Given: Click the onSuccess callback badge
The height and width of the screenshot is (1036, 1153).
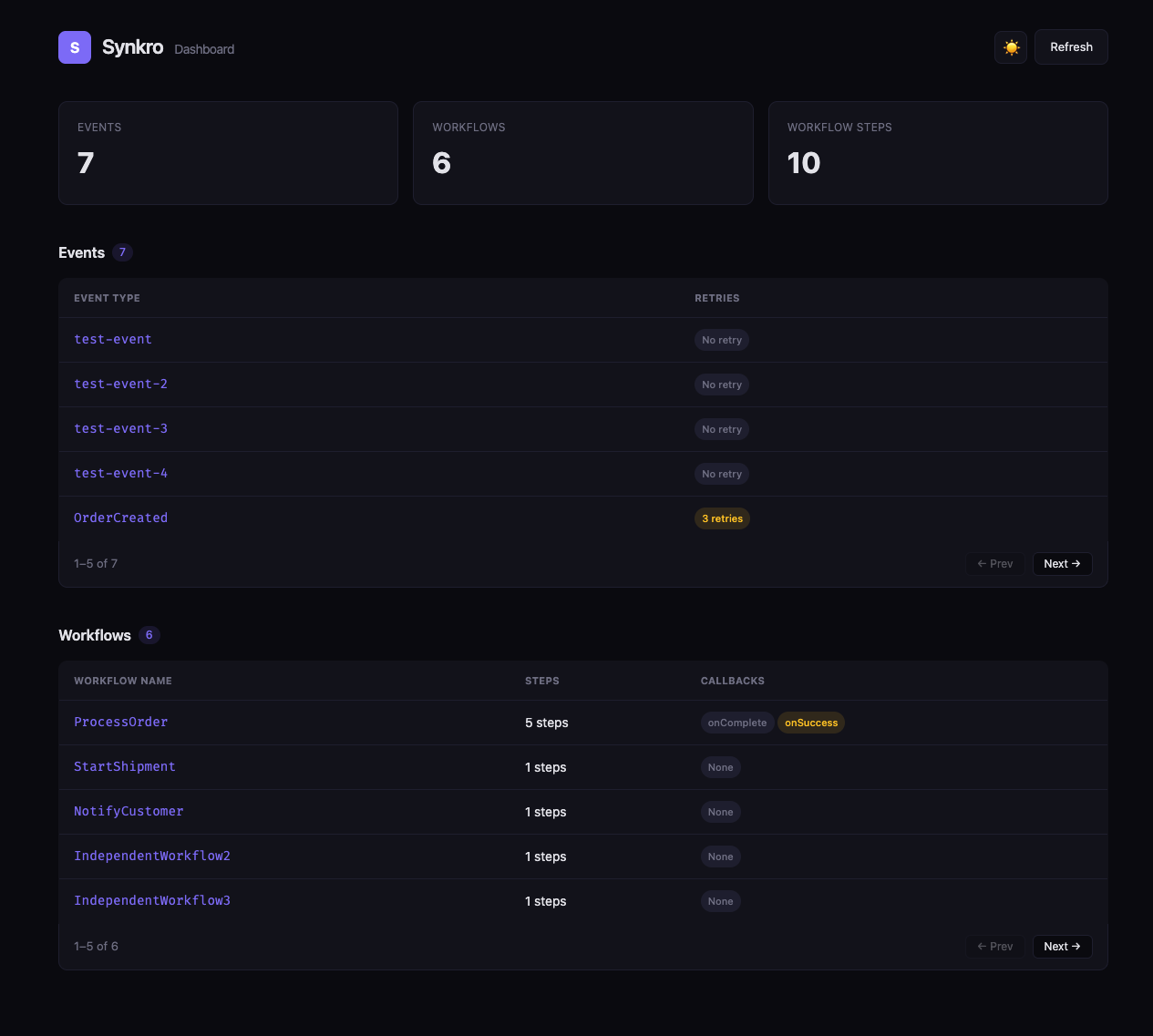Looking at the screenshot, I should (810, 723).
